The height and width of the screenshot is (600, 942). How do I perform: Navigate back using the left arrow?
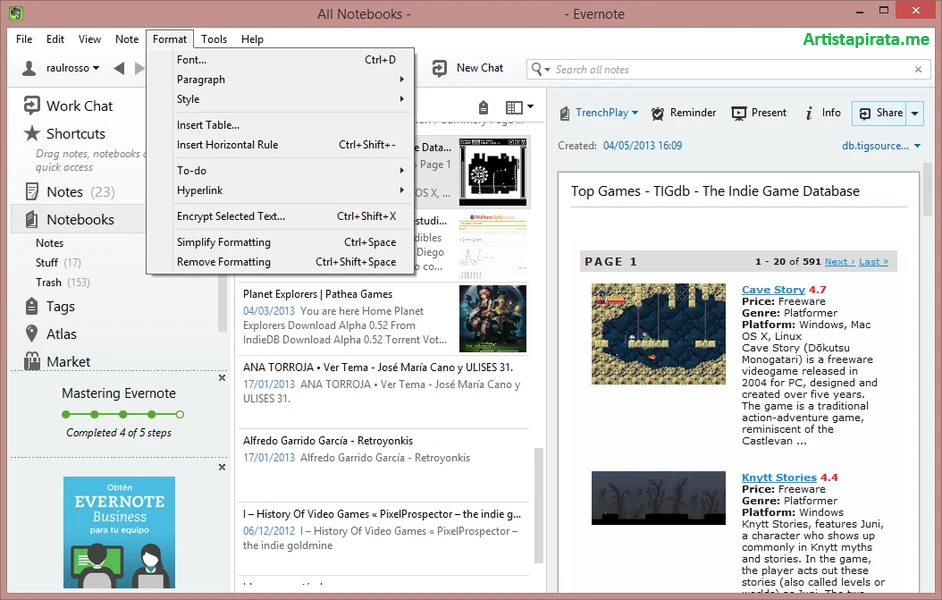click(118, 68)
